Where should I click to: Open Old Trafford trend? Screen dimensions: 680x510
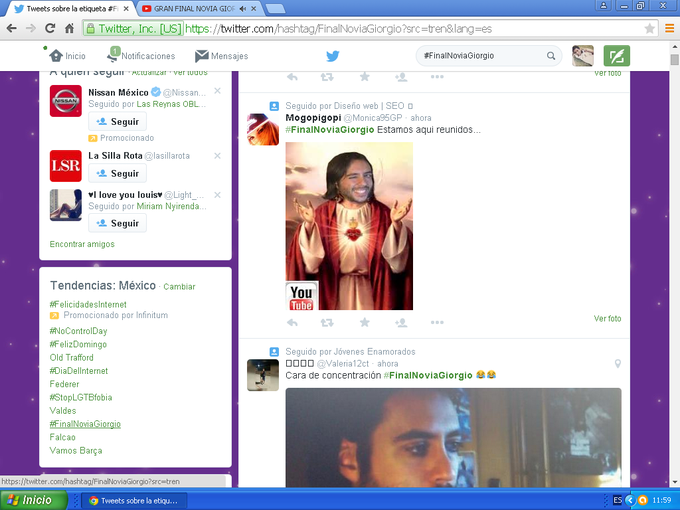(x=72, y=357)
